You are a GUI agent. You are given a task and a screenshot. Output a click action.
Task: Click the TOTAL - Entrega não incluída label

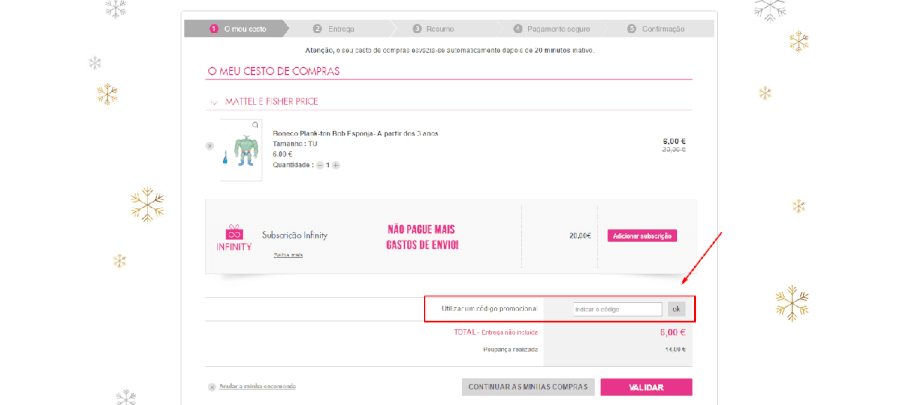point(496,332)
